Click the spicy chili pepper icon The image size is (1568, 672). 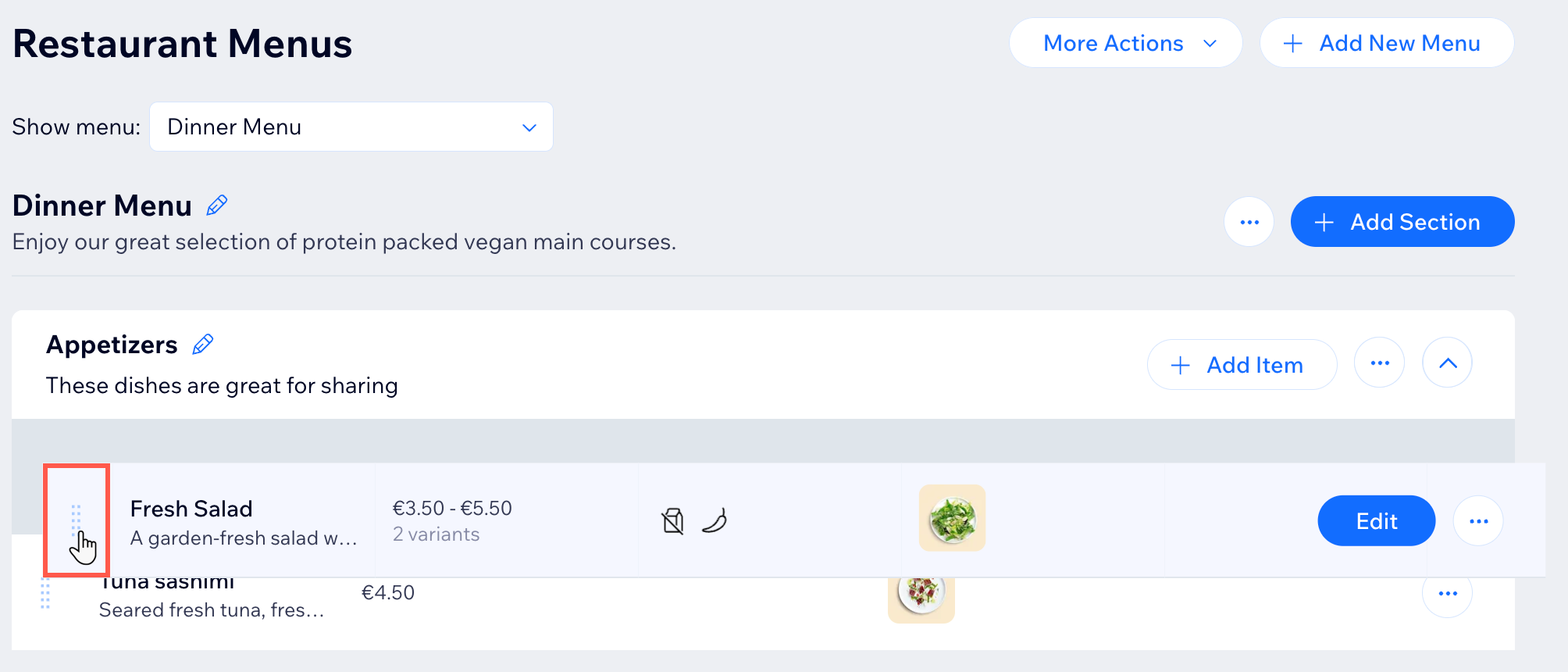point(715,520)
